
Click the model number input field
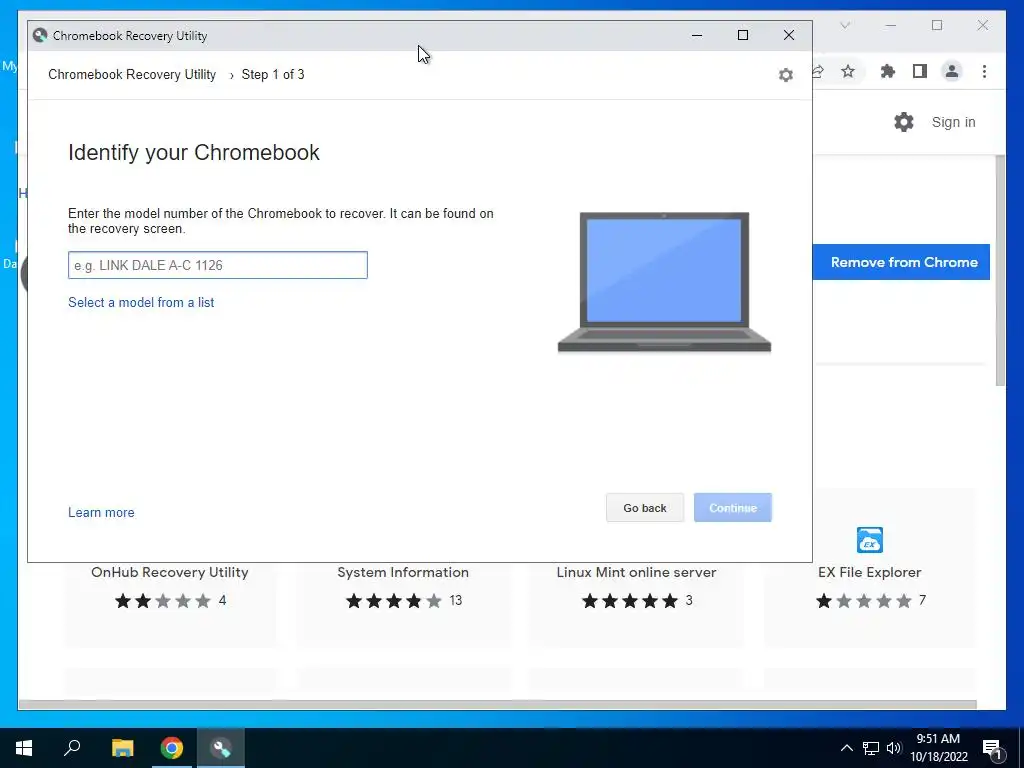[x=217, y=265]
